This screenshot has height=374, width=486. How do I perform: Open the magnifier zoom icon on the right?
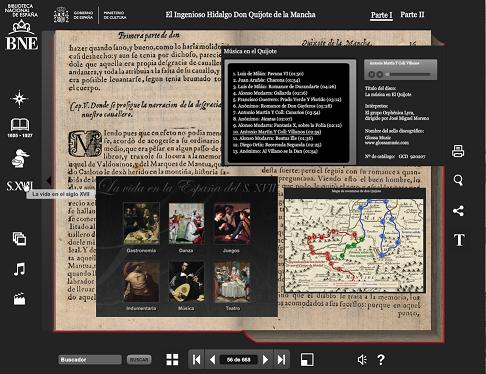coord(458,180)
